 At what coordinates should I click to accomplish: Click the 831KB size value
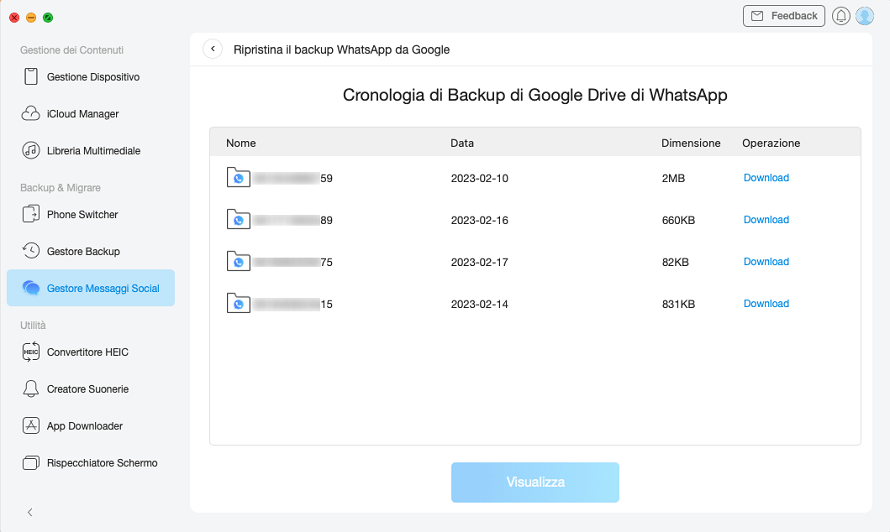(678, 304)
